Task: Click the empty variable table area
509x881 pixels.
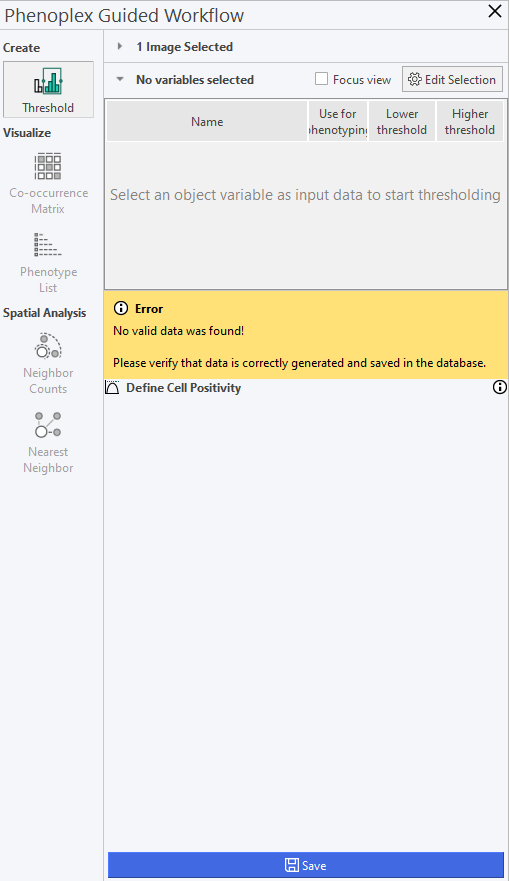Action: [306, 215]
